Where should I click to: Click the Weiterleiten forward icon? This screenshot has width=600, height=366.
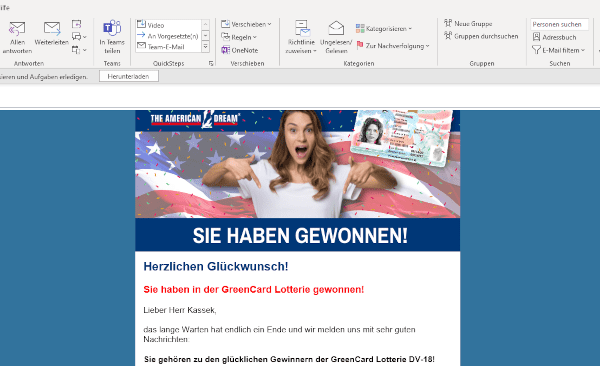point(52,29)
